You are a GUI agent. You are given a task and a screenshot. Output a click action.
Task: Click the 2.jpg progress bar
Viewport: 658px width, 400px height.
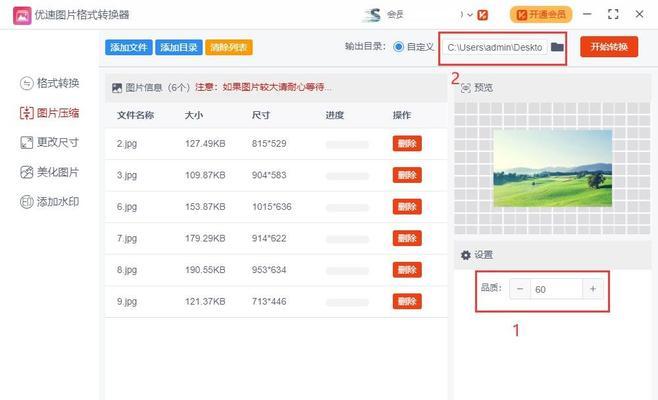click(347, 144)
